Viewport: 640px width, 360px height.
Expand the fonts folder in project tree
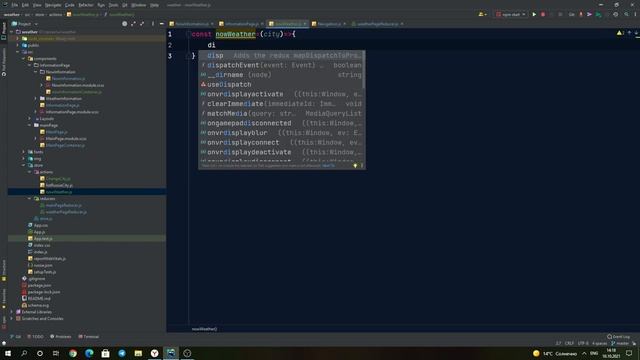point(24,152)
